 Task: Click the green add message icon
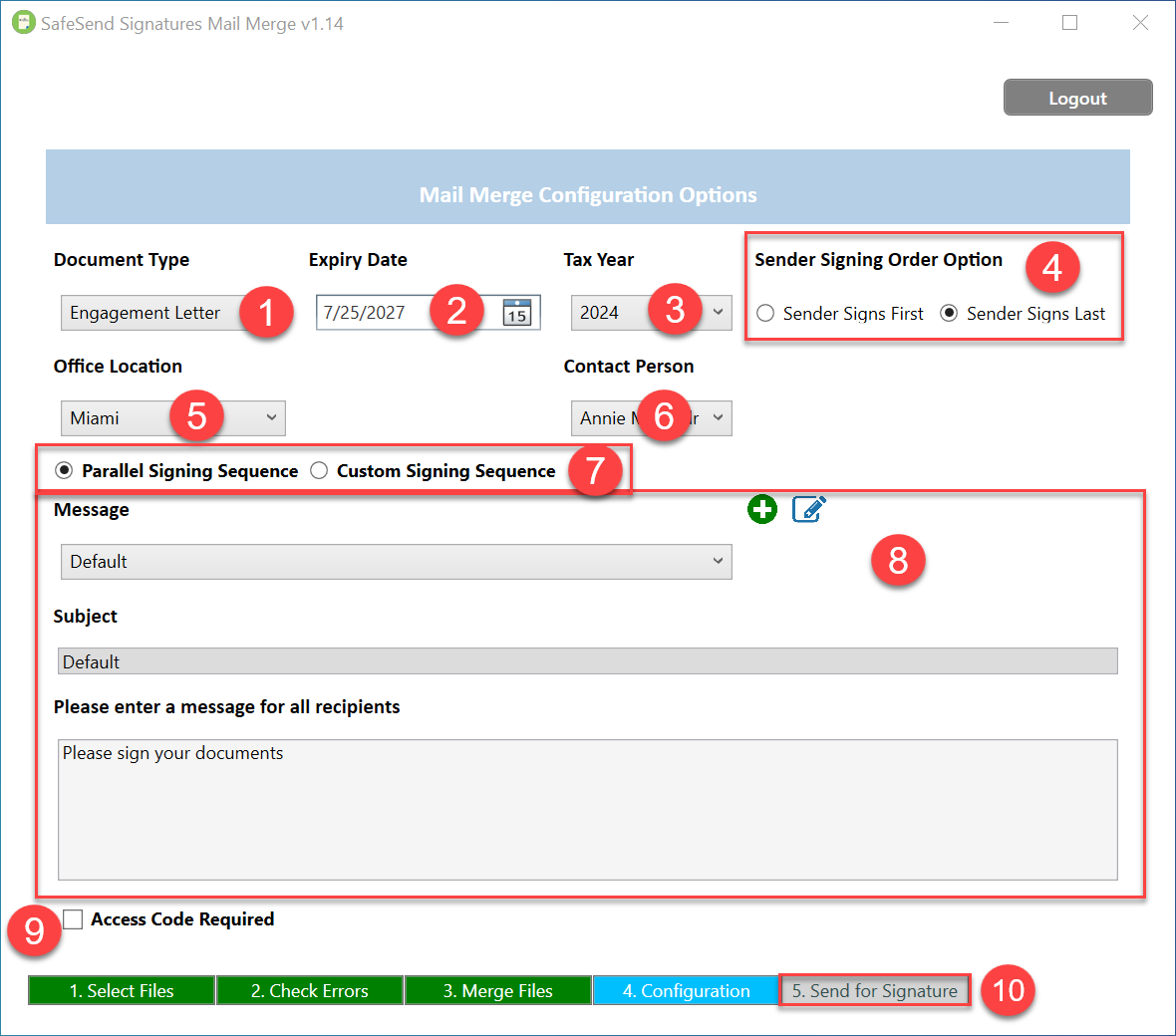762,510
